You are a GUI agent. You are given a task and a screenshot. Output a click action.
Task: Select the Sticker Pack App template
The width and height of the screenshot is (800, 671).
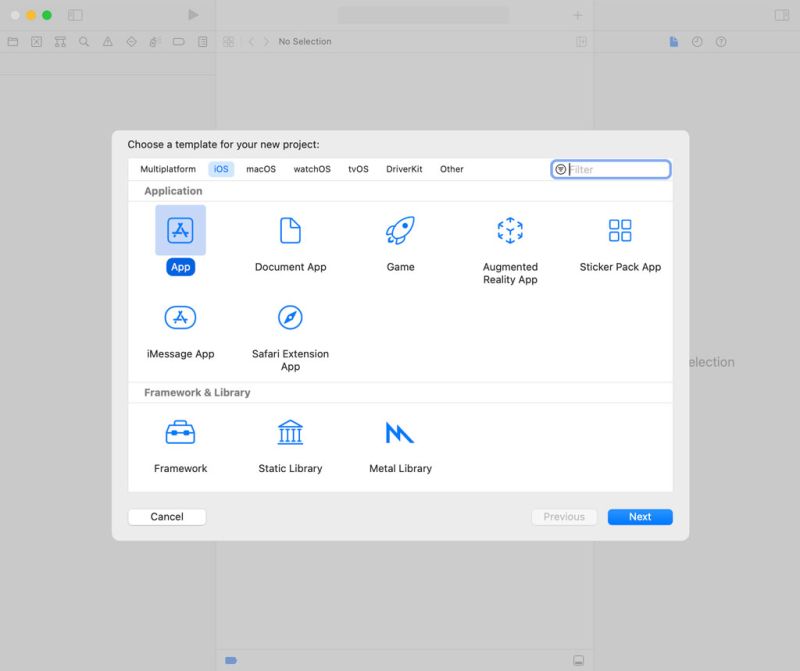pyautogui.click(x=619, y=230)
